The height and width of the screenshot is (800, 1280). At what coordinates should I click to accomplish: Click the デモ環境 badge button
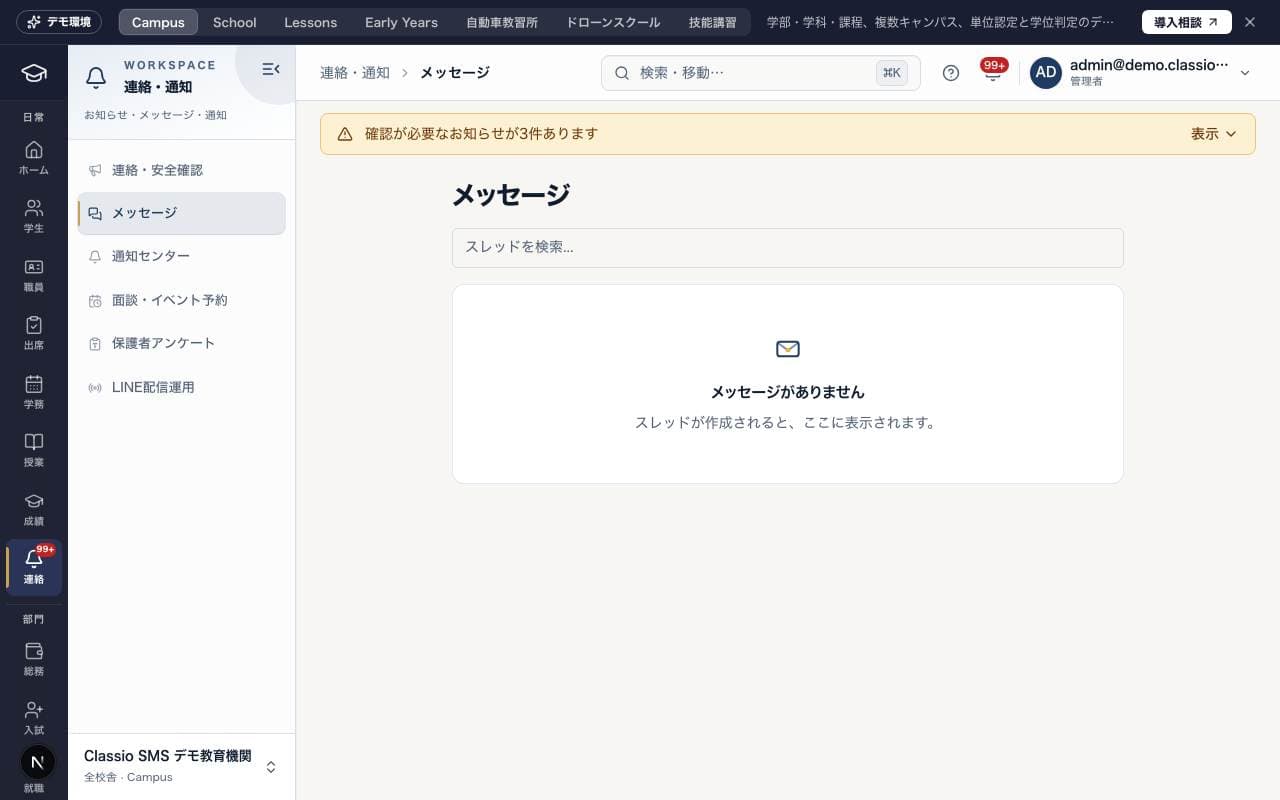coord(59,22)
